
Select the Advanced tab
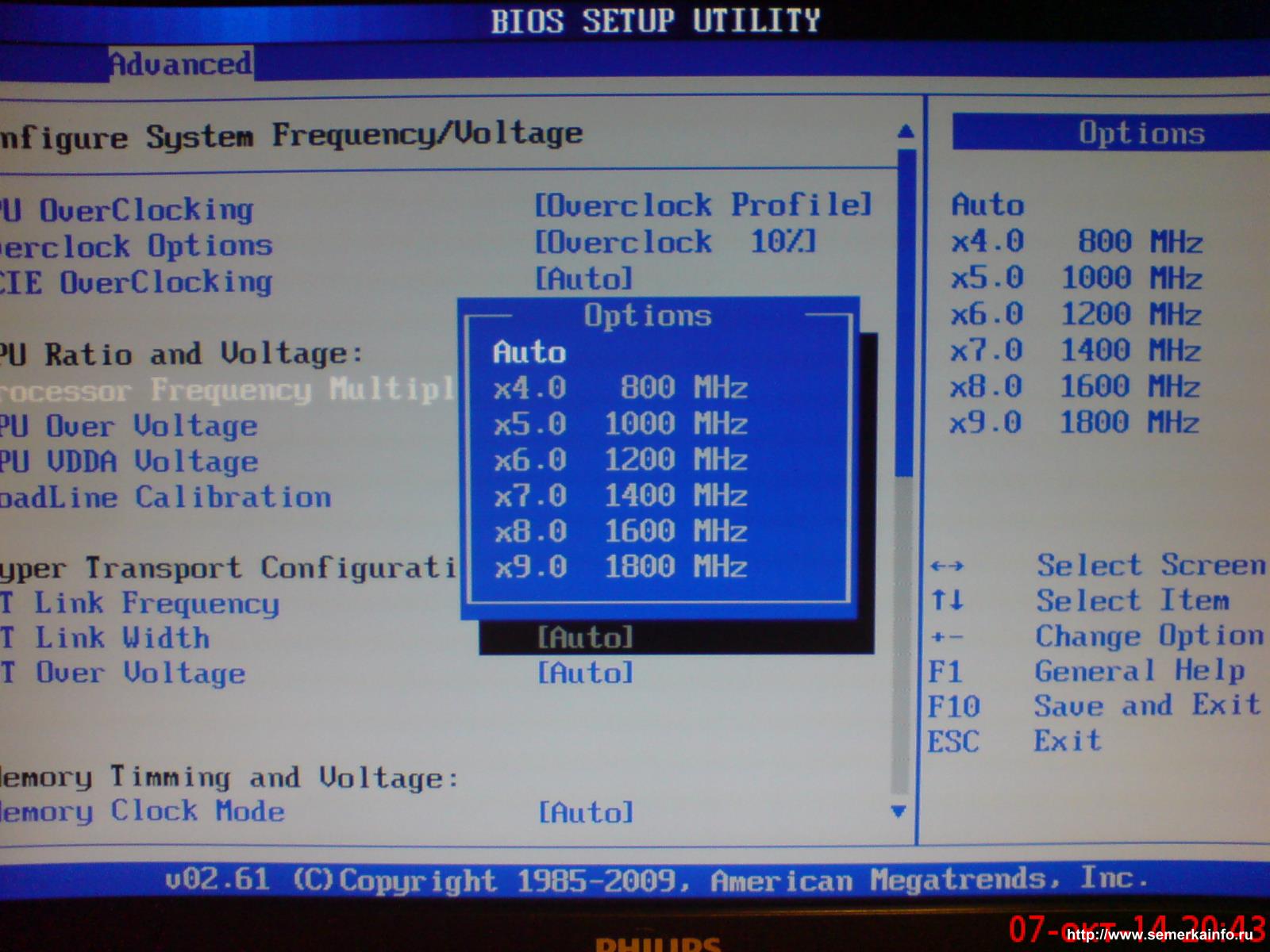pyautogui.click(x=181, y=63)
